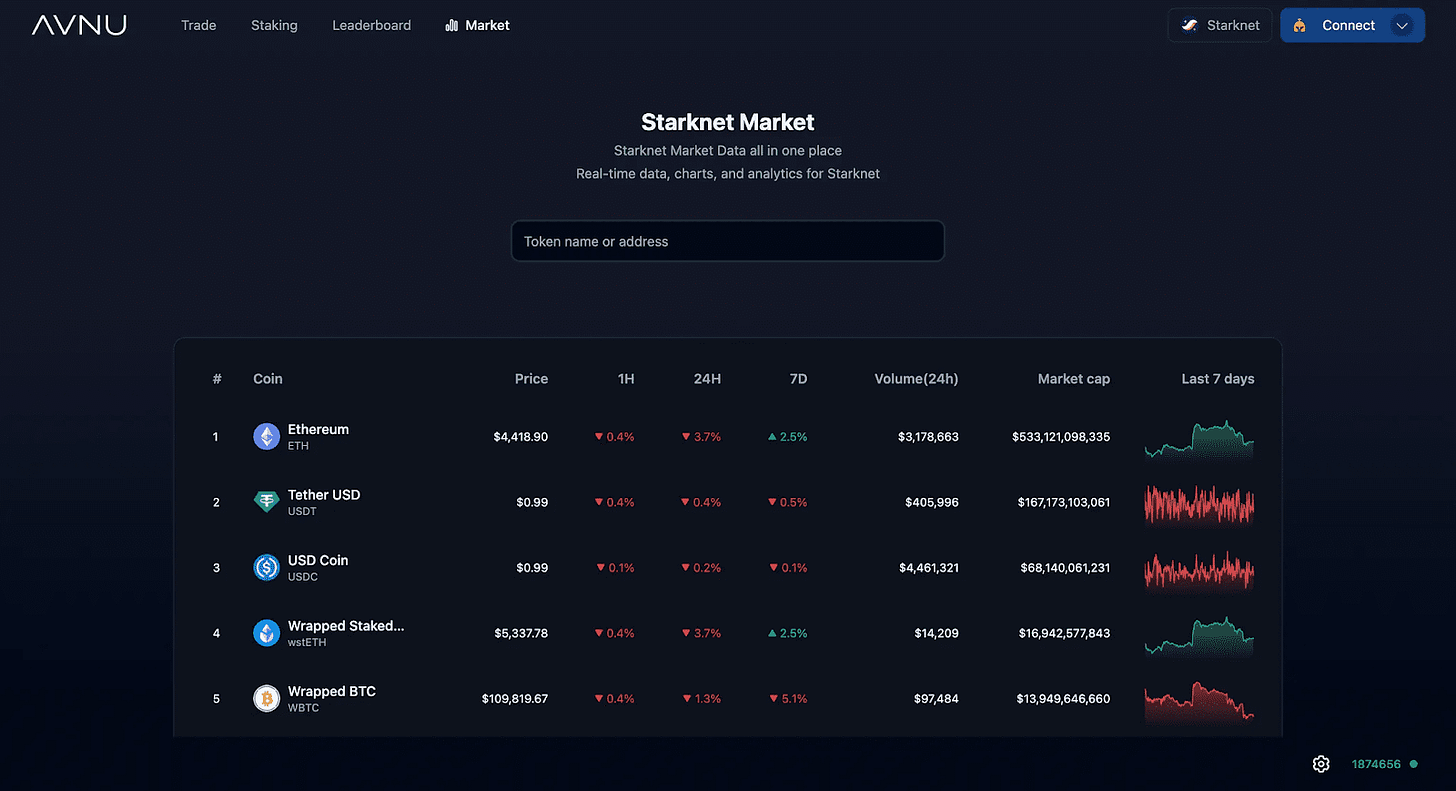Click wstETH price $5,337.78
This screenshot has height=791, width=1456.
coord(520,633)
